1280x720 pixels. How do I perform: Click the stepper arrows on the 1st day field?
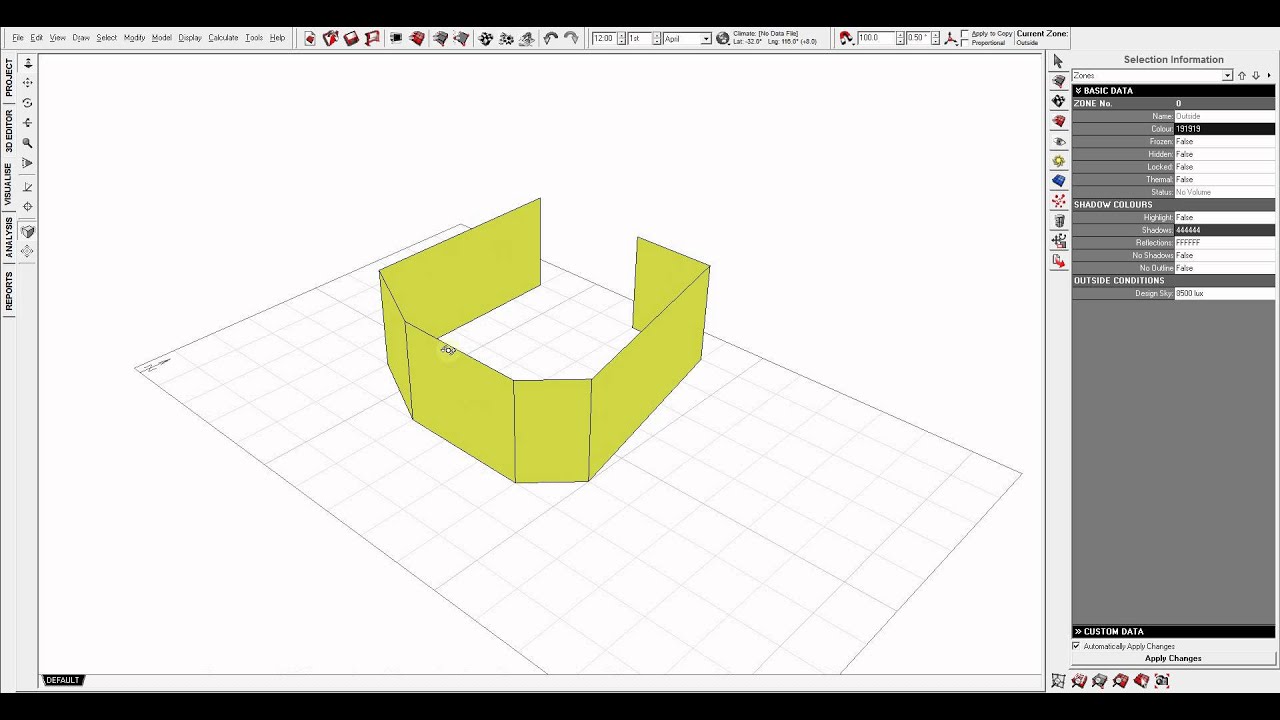(x=657, y=38)
